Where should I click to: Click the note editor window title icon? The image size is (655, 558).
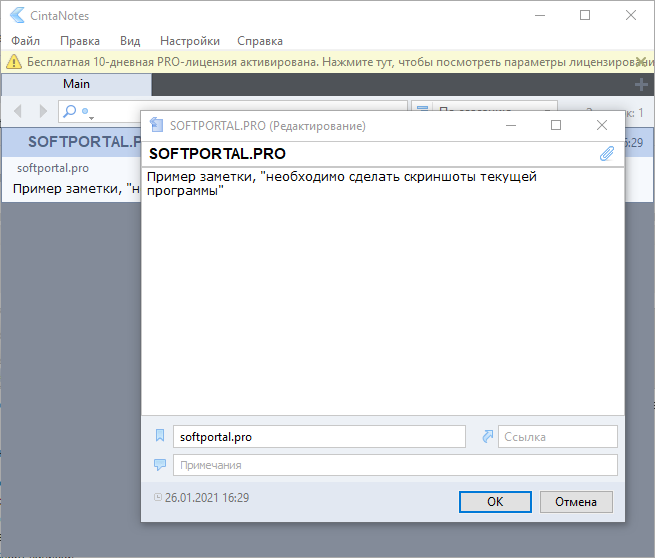[156, 125]
